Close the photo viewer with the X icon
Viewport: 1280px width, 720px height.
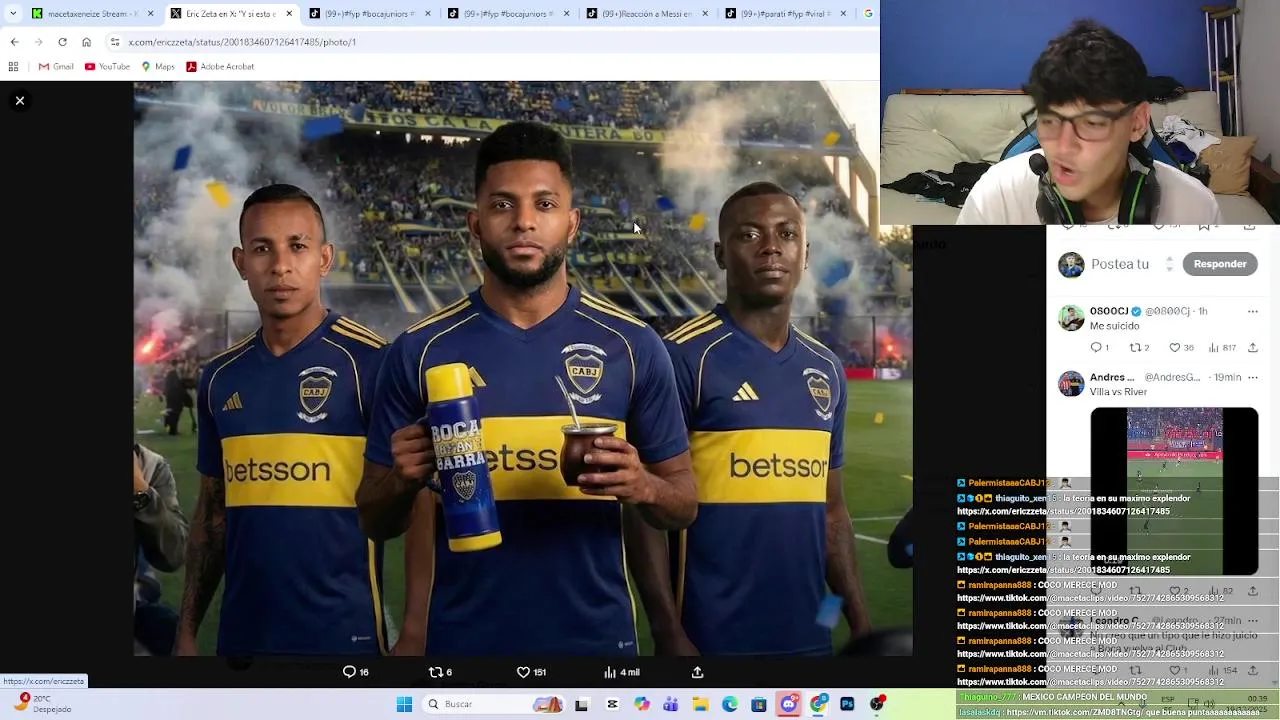click(x=19, y=101)
